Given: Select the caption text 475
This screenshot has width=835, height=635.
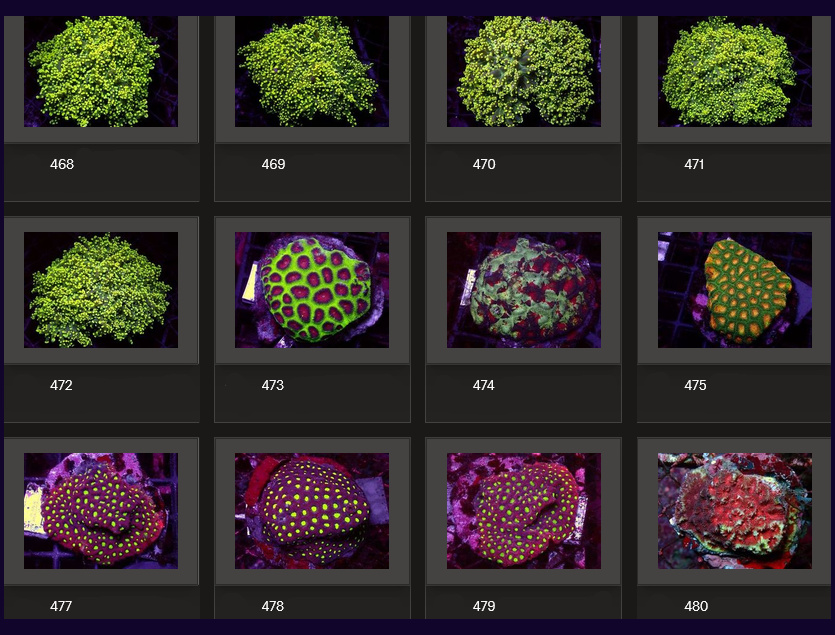Looking at the screenshot, I should point(695,385).
